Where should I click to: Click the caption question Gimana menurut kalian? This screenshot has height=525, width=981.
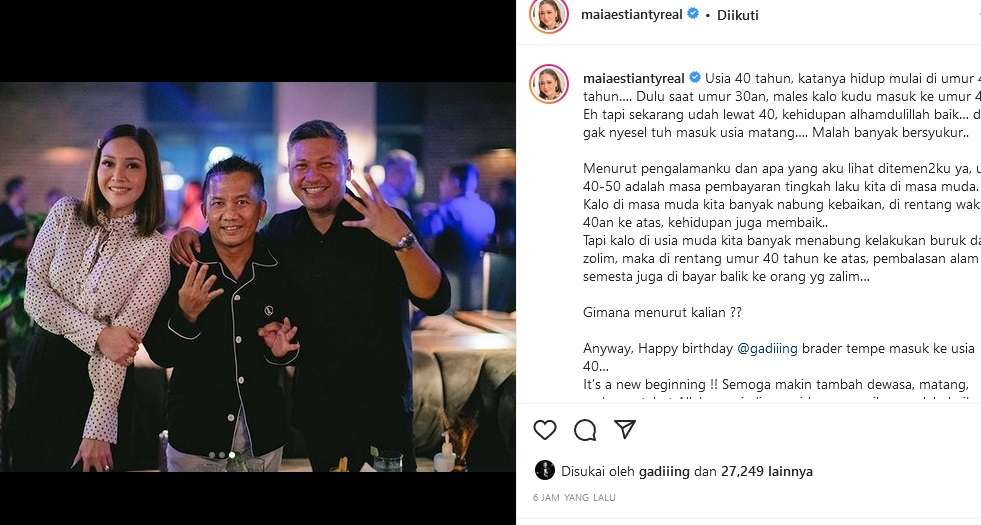tap(663, 312)
